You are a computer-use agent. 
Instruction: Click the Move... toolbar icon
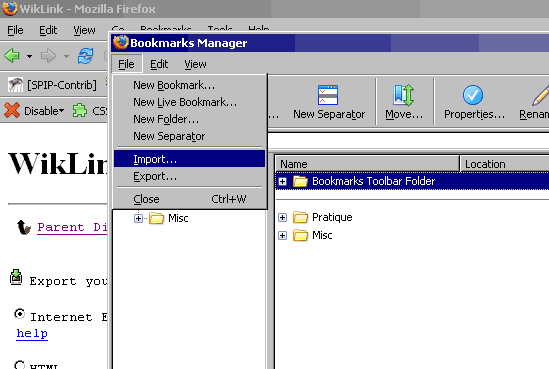click(x=404, y=102)
